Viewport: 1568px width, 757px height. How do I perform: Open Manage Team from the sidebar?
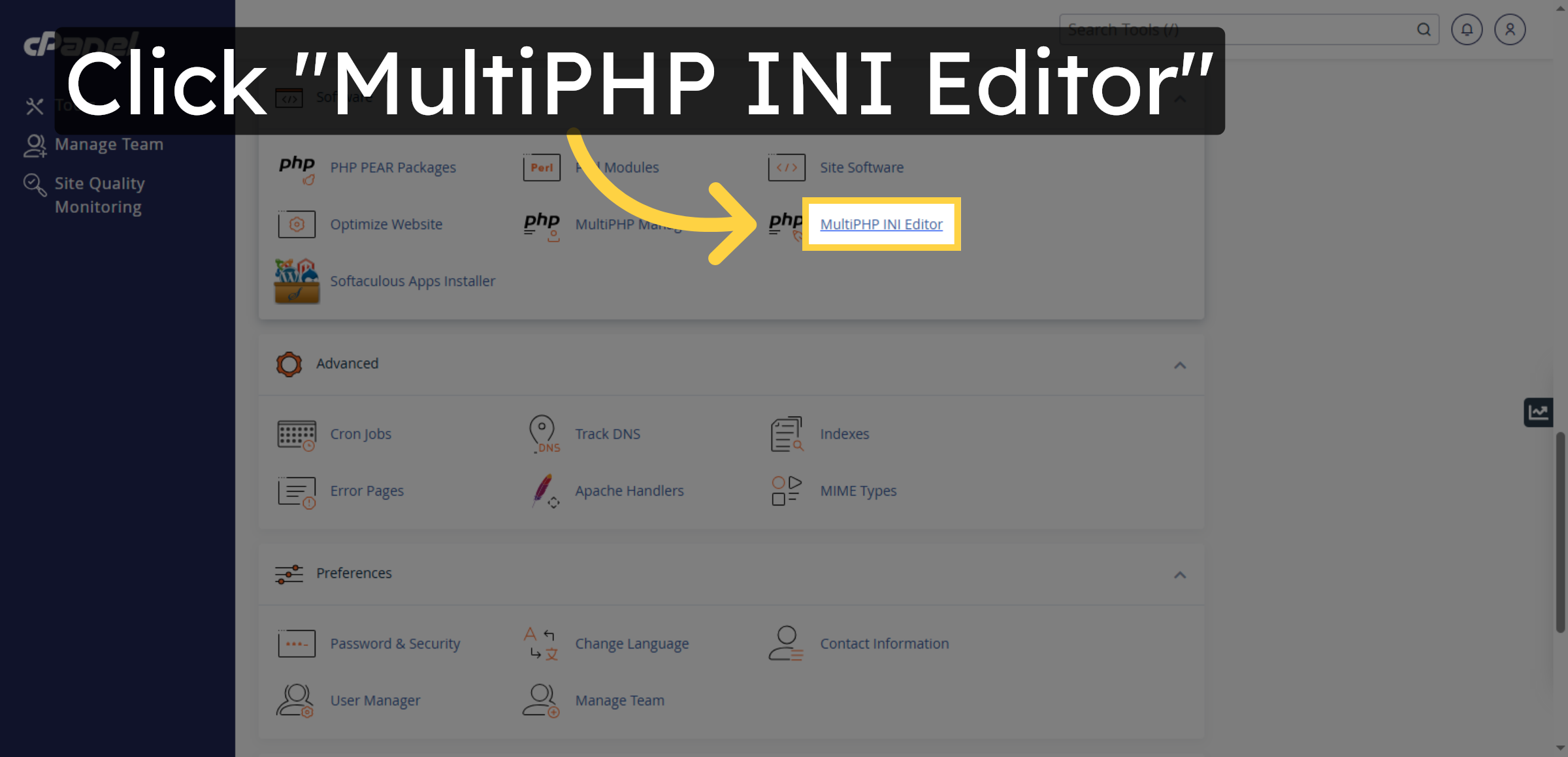109,144
